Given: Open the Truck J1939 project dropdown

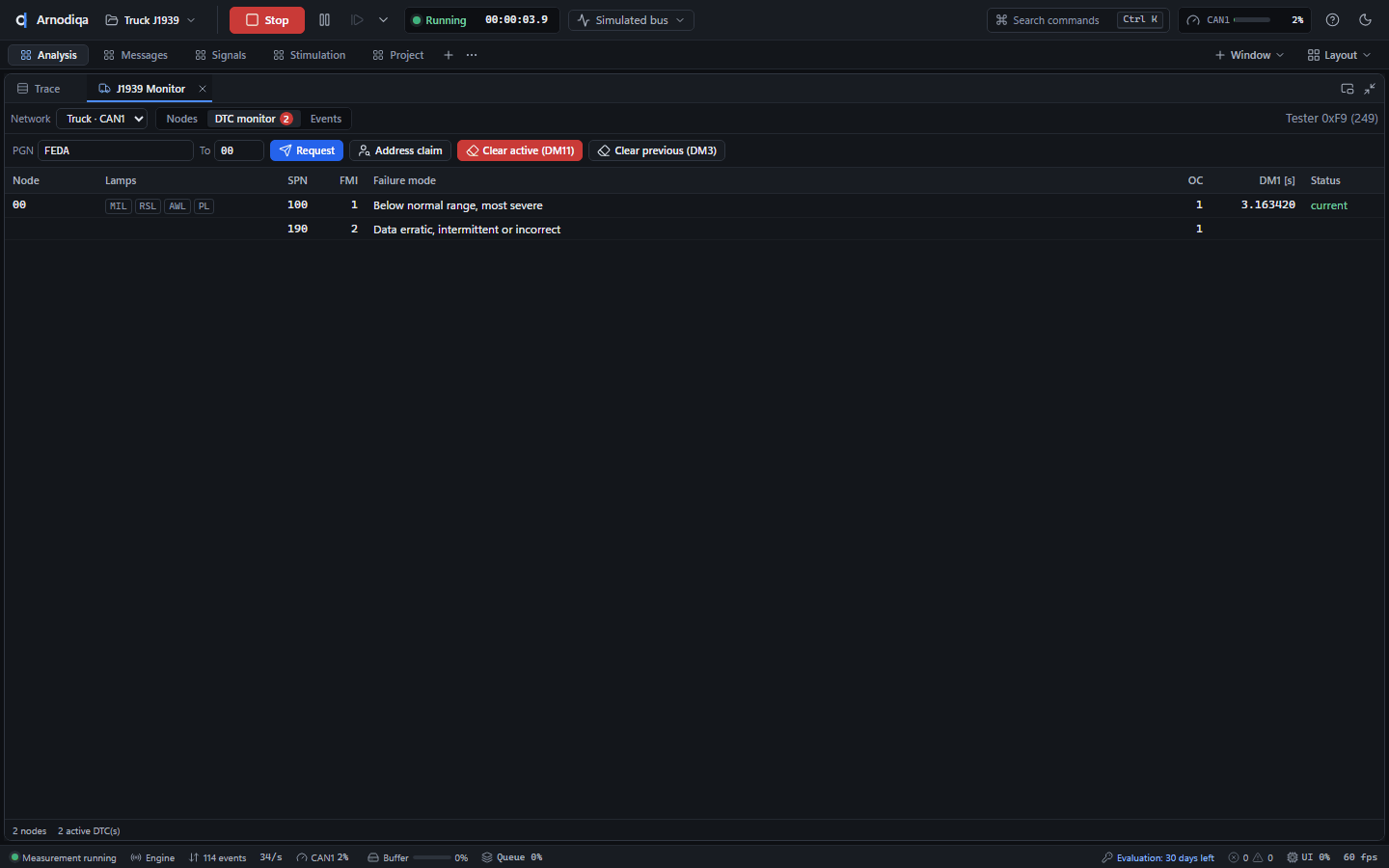Looking at the screenshot, I should pyautogui.click(x=150, y=20).
